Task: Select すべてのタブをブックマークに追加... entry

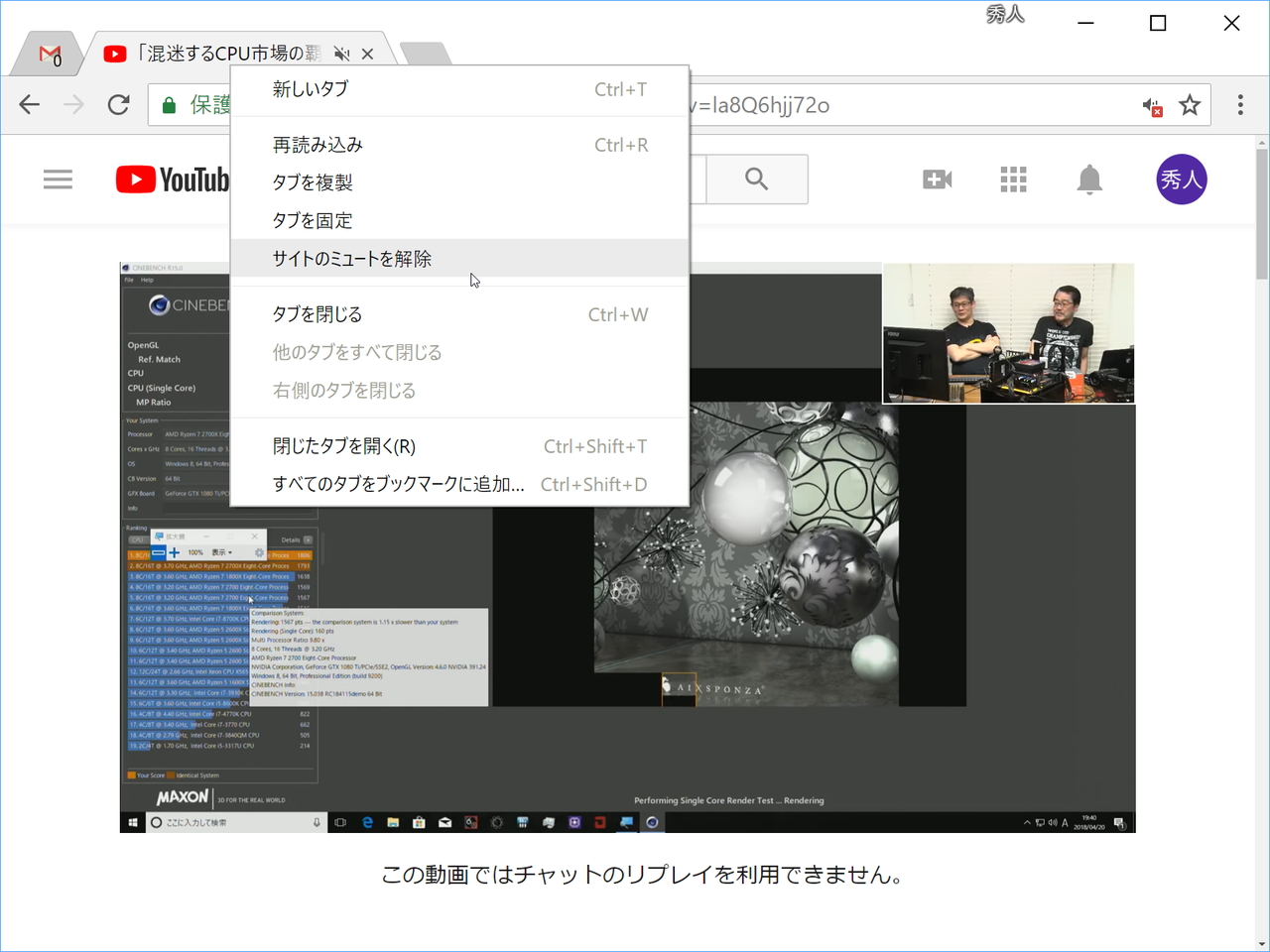Action: [x=459, y=484]
